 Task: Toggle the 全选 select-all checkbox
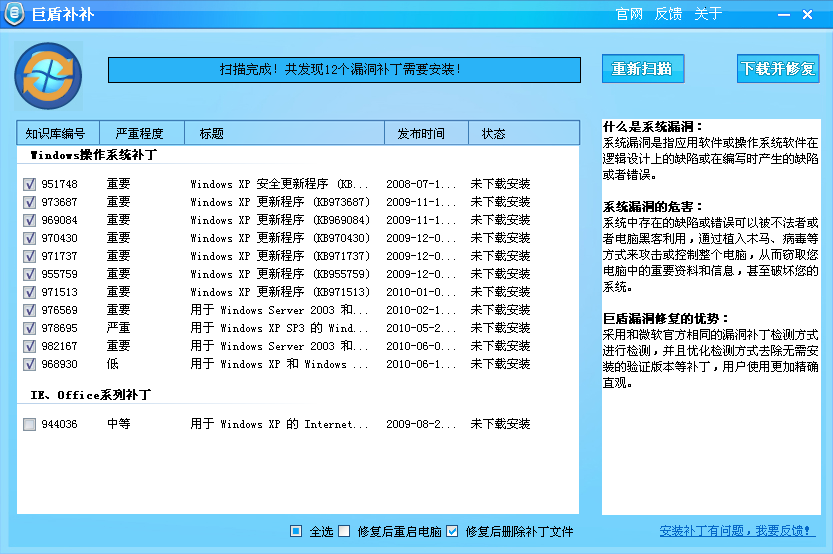[x=296, y=531]
